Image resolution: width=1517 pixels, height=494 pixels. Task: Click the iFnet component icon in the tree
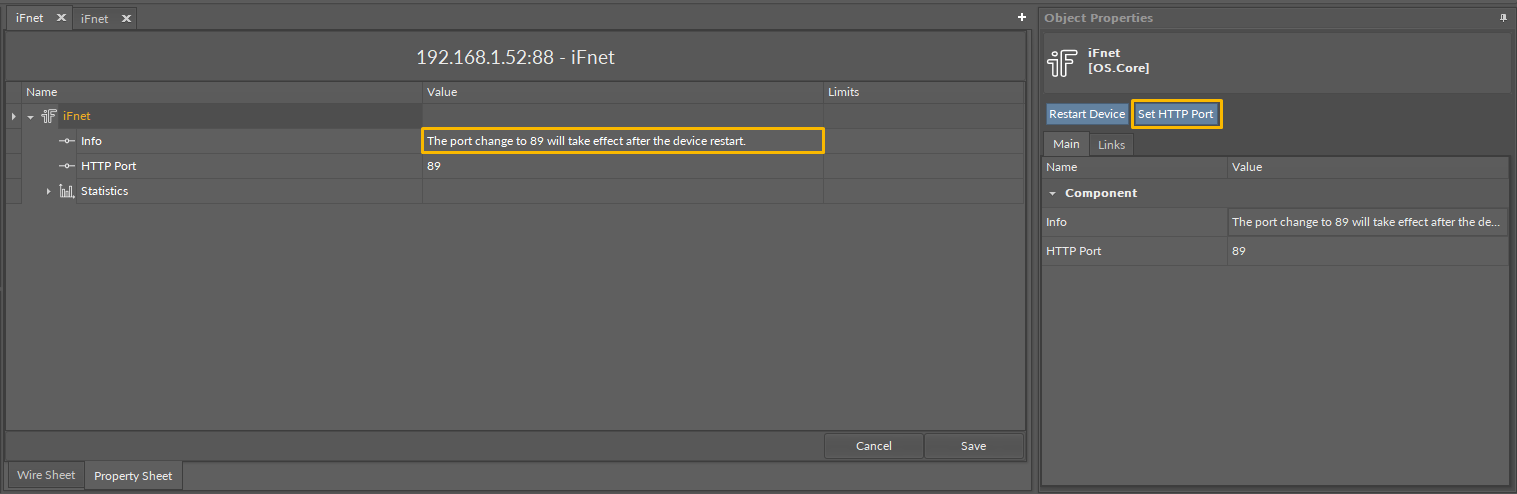click(x=48, y=116)
